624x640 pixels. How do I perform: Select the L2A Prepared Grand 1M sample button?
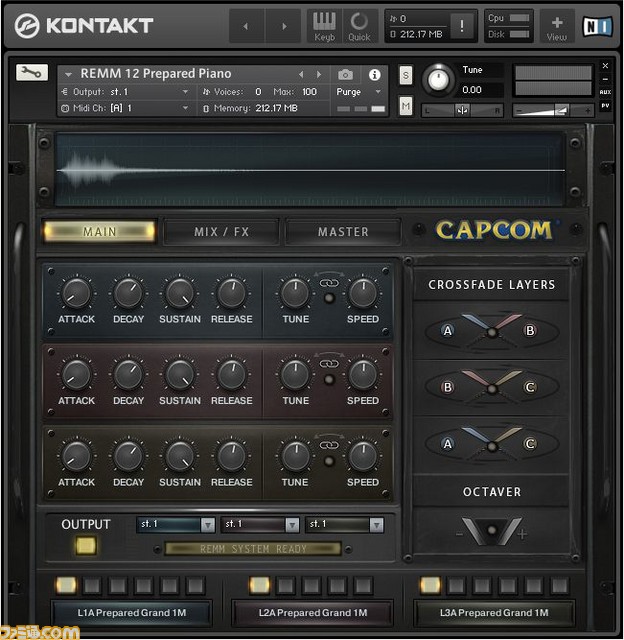[x=313, y=613]
